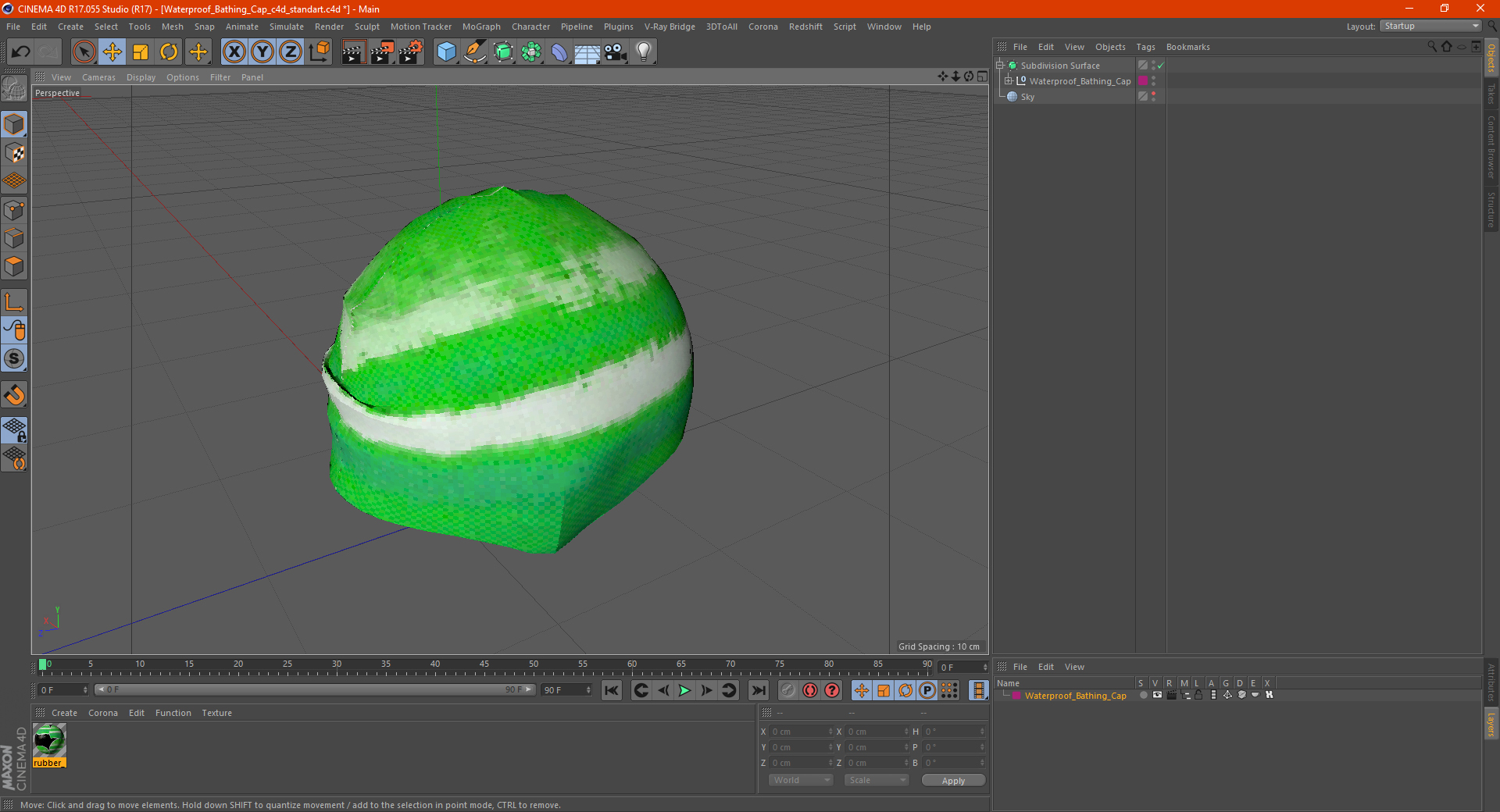Toggle Subdivision Surface enable checkmark
The width and height of the screenshot is (1500, 812).
1161,66
